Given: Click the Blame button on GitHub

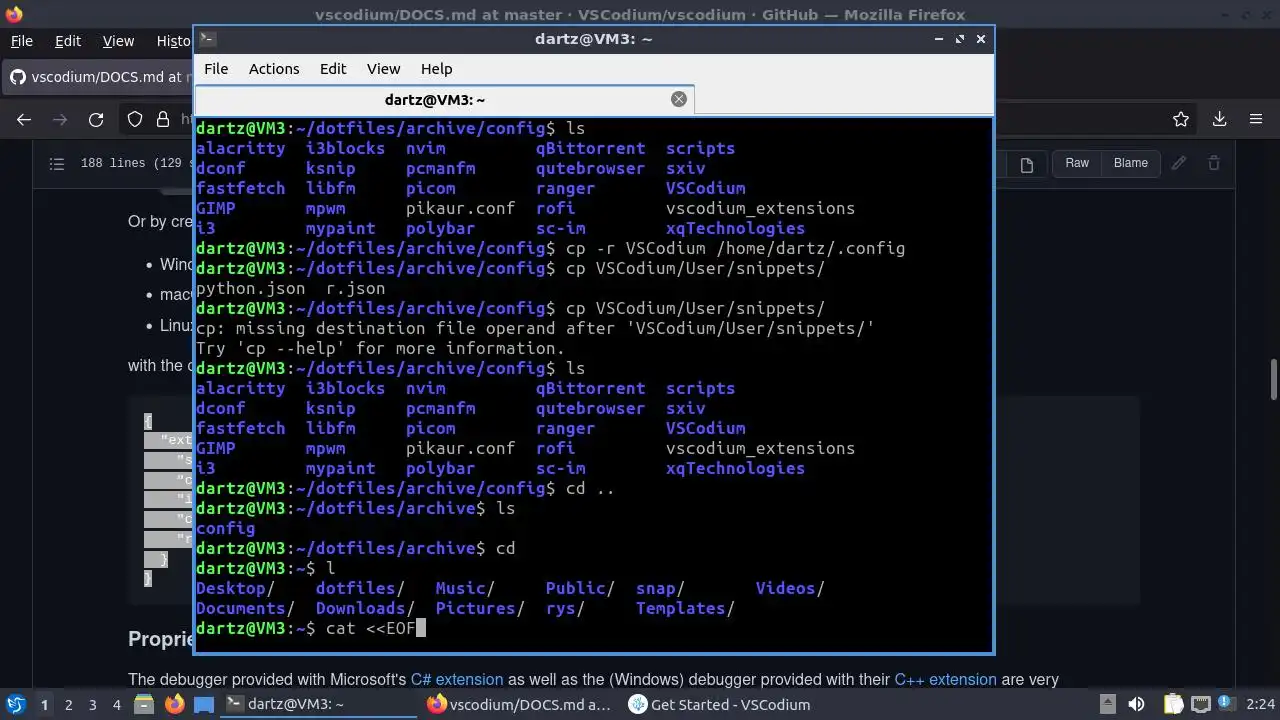Looking at the screenshot, I should 1131,163.
